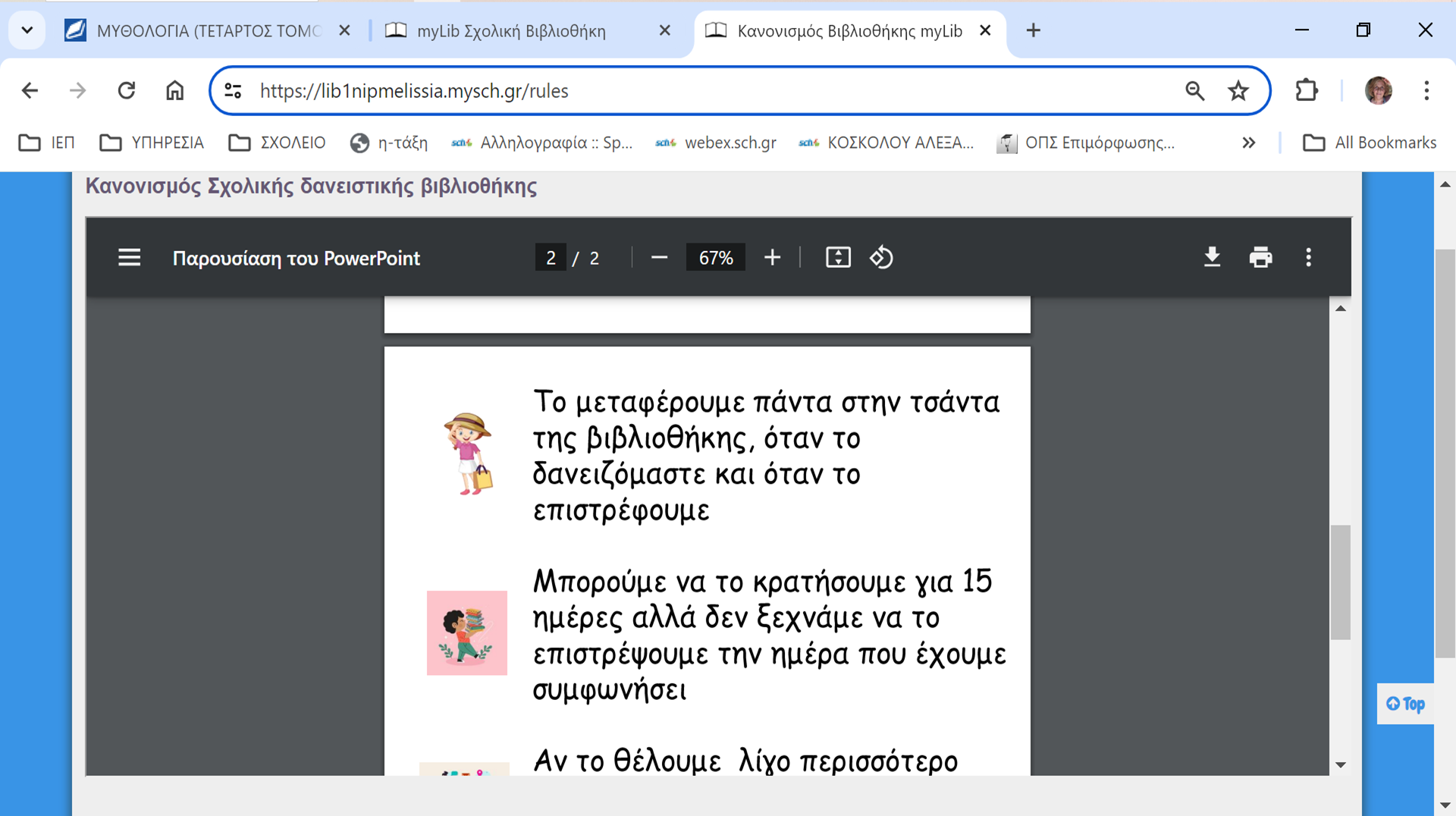The height and width of the screenshot is (816, 1456).
Task: Open the PDF viewer more actions menu
Action: pos(1308,258)
